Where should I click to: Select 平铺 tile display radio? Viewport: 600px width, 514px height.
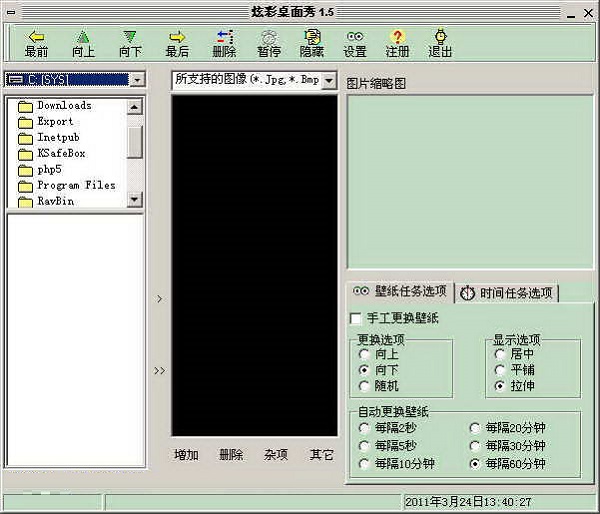500,370
